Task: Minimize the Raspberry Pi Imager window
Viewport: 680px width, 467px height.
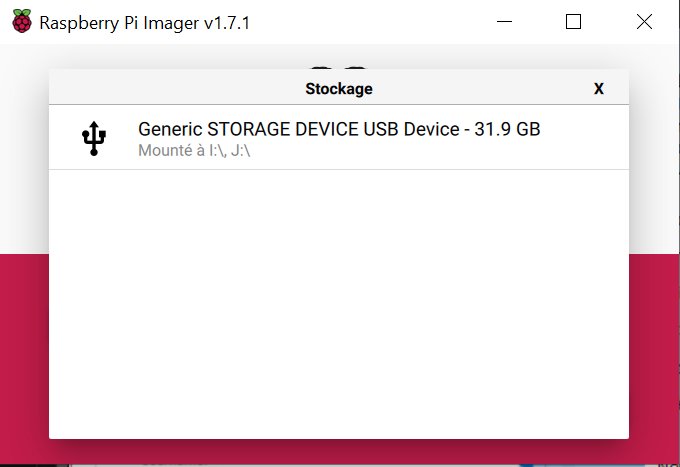Action: tap(504, 21)
